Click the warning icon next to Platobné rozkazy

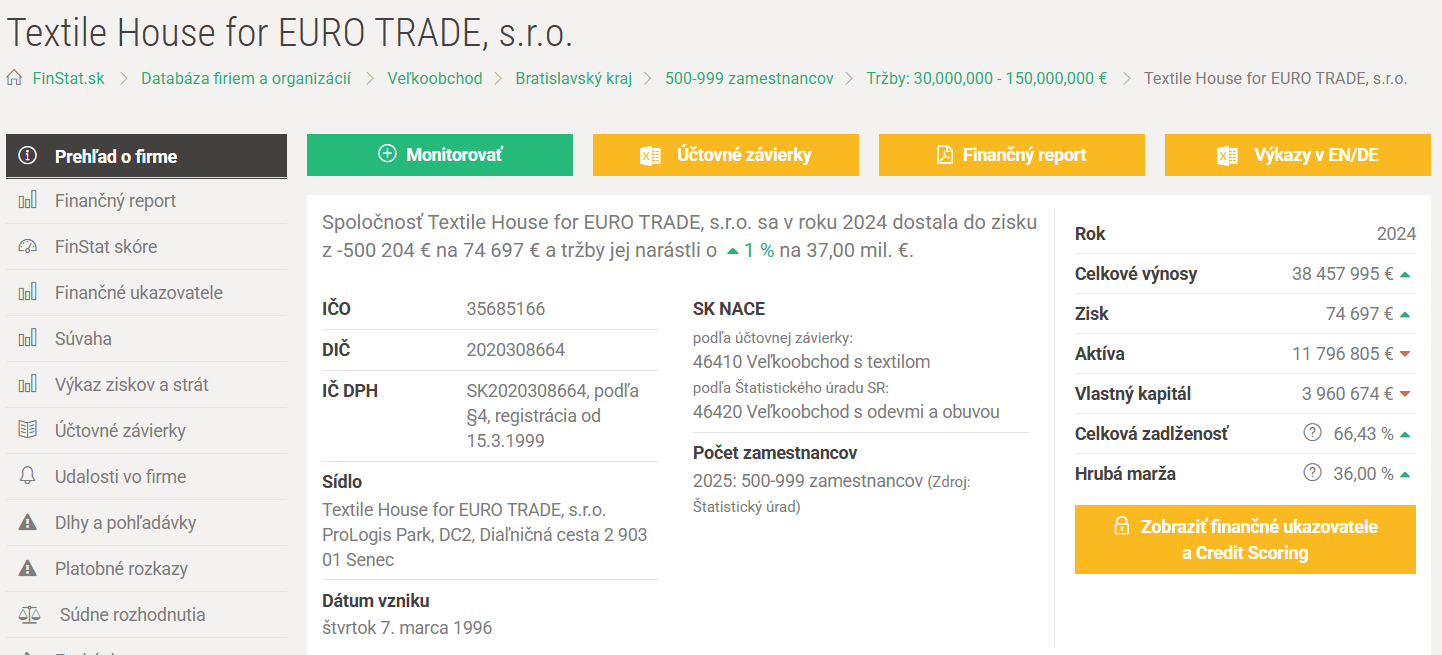click(x=28, y=569)
